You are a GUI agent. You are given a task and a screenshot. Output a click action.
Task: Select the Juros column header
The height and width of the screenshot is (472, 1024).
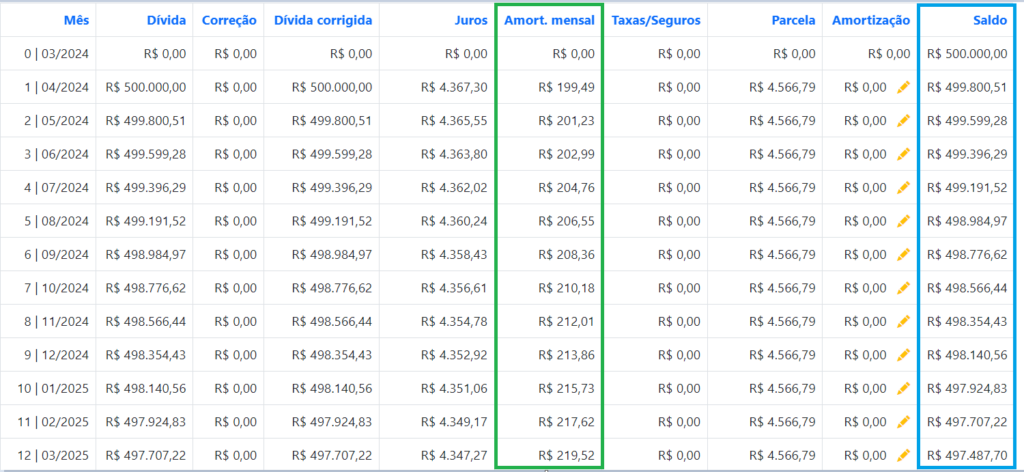click(471, 20)
